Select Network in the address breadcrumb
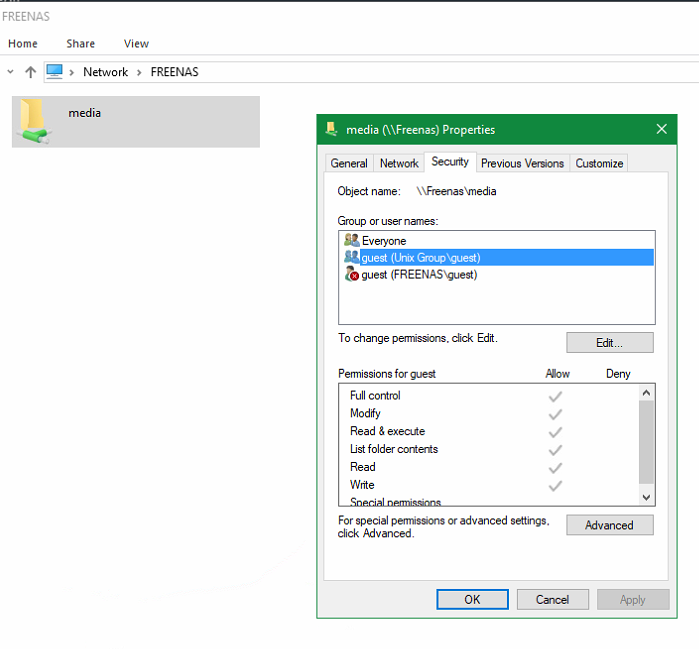 pyautogui.click(x=105, y=72)
